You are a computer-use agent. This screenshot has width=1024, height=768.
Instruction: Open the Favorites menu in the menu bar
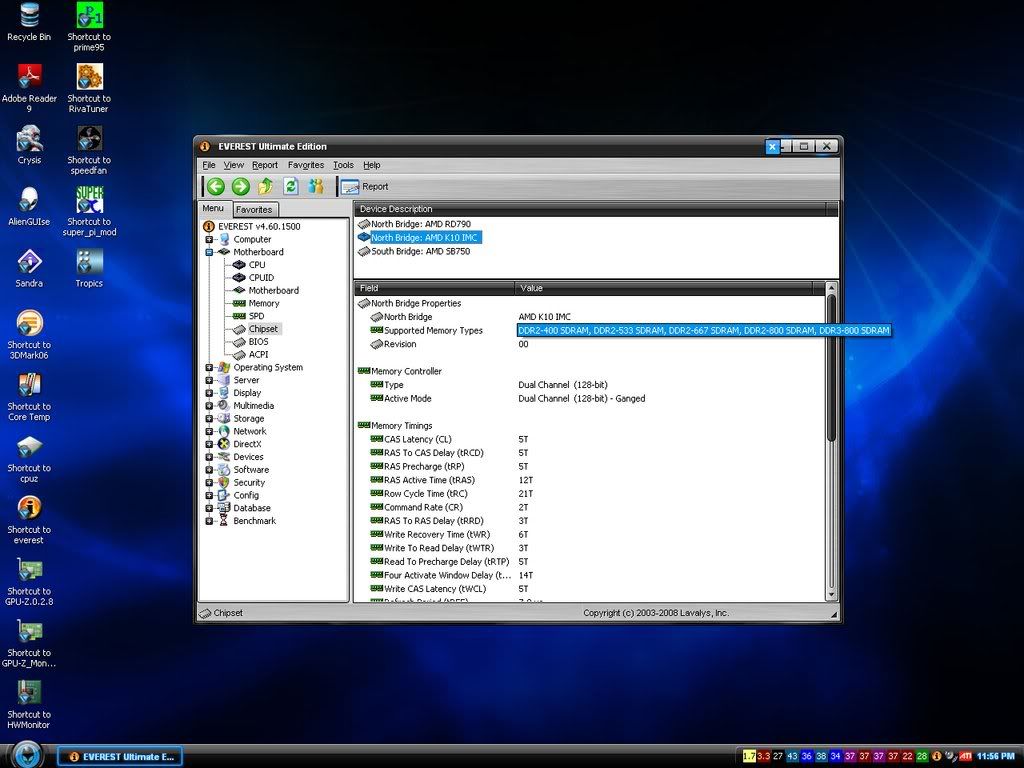coord(305,165)
